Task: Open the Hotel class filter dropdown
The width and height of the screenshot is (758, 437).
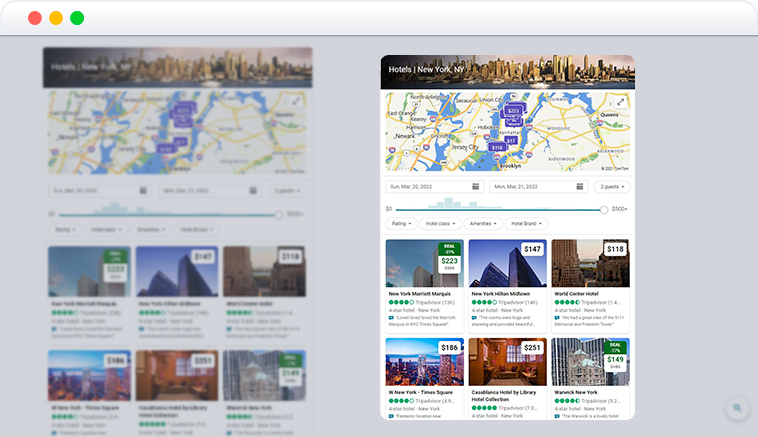Action: coord(440,224)
